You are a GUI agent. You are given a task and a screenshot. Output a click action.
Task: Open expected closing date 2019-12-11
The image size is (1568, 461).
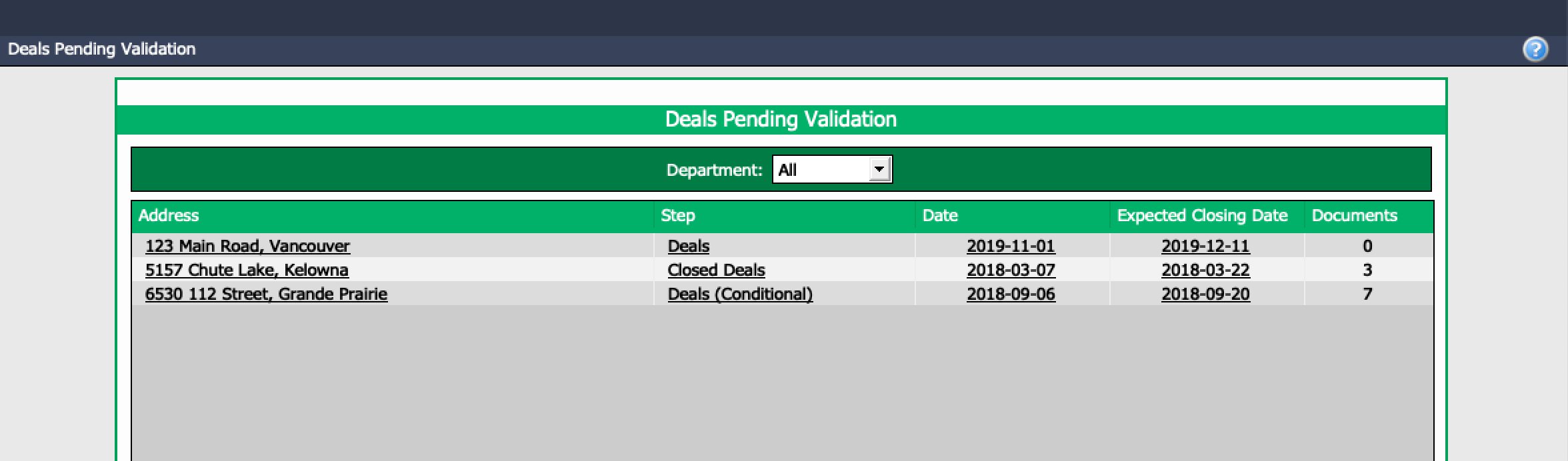pos(1205,246)
